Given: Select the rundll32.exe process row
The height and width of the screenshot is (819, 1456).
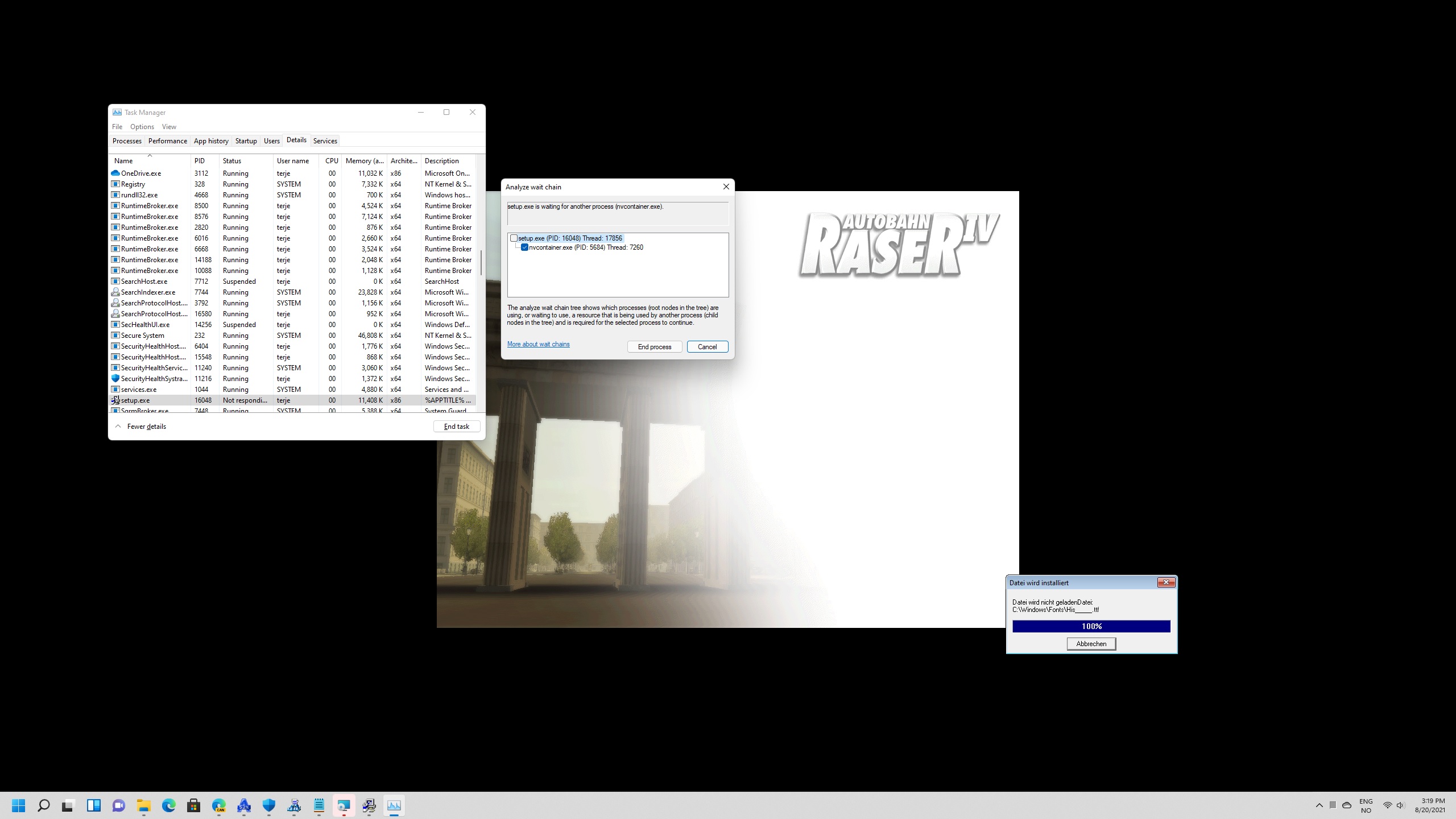Looking at the screenshot, I should point(293,195).
